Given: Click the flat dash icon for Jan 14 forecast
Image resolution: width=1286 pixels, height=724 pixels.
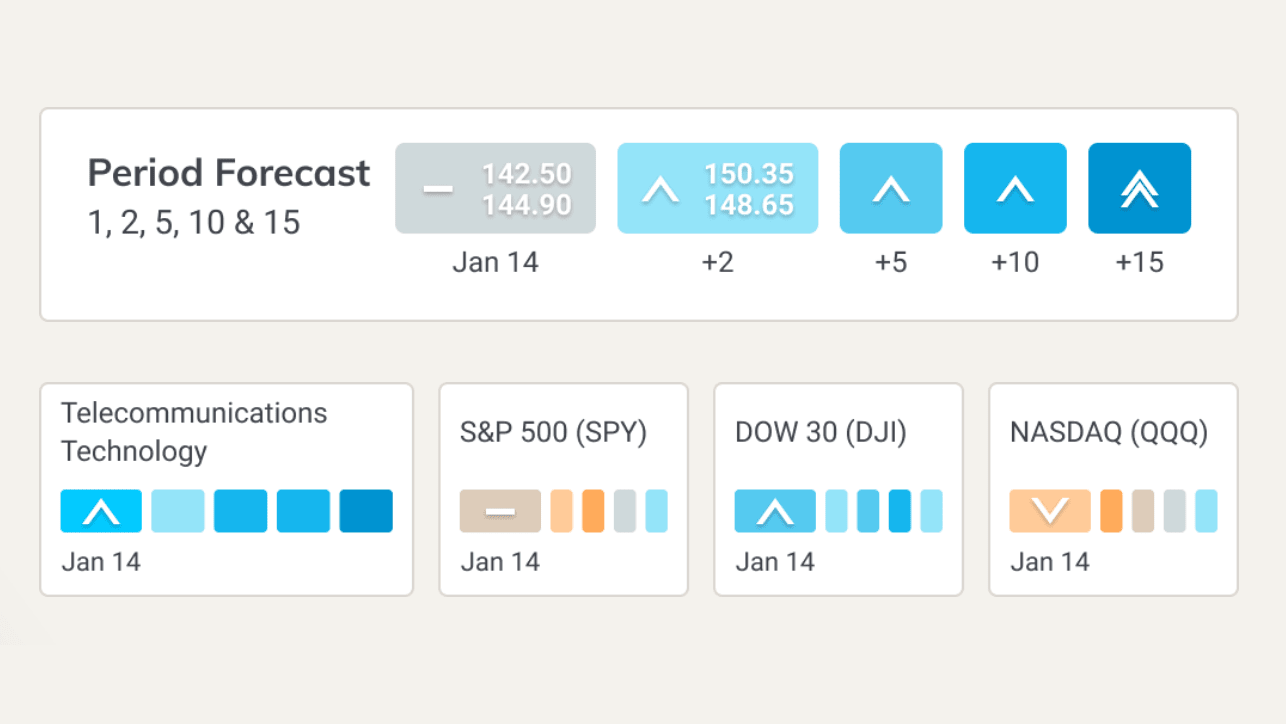Looking at the screenshot, I should tap(438, 188).
